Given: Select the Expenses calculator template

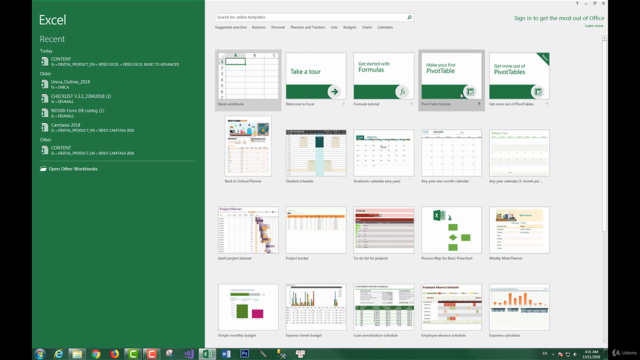Looking at the screenshot, I should click(x=519, y=307).
